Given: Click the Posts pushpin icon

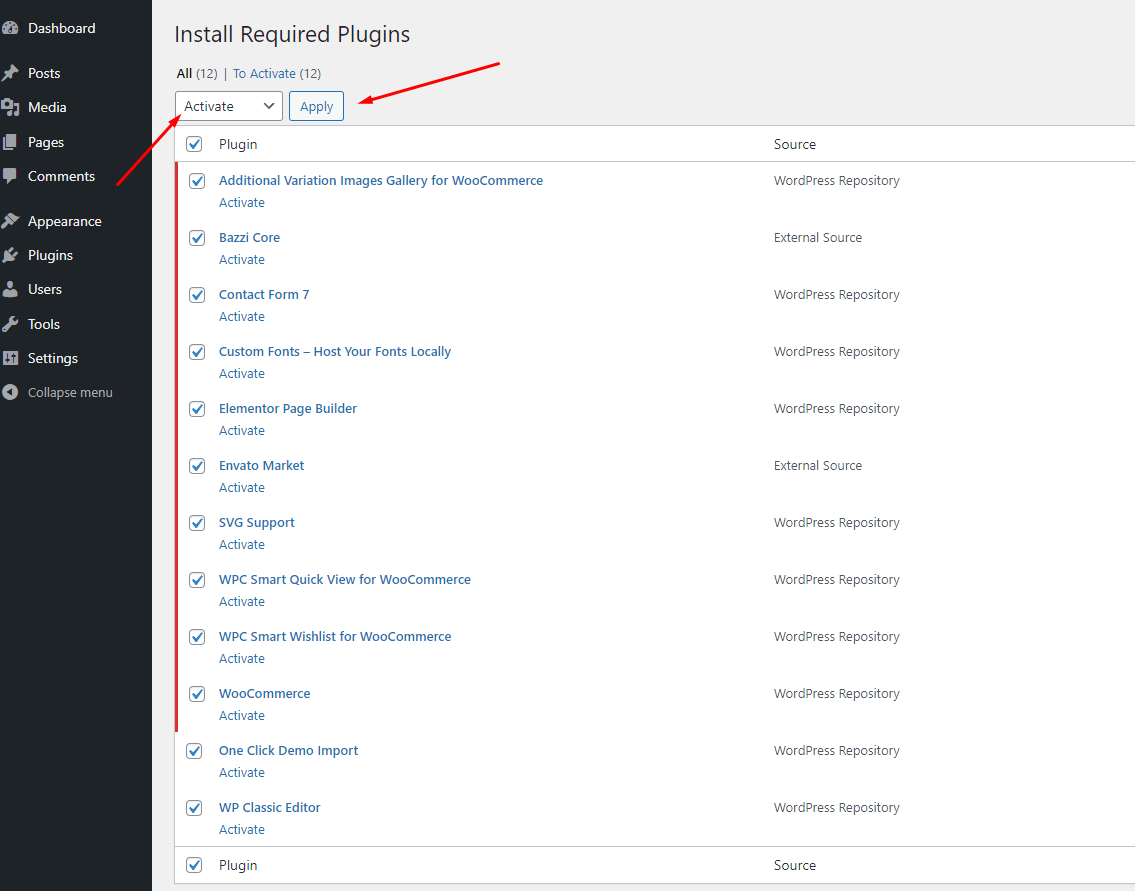Looking at the screenshot, I should tap(10, 73).
